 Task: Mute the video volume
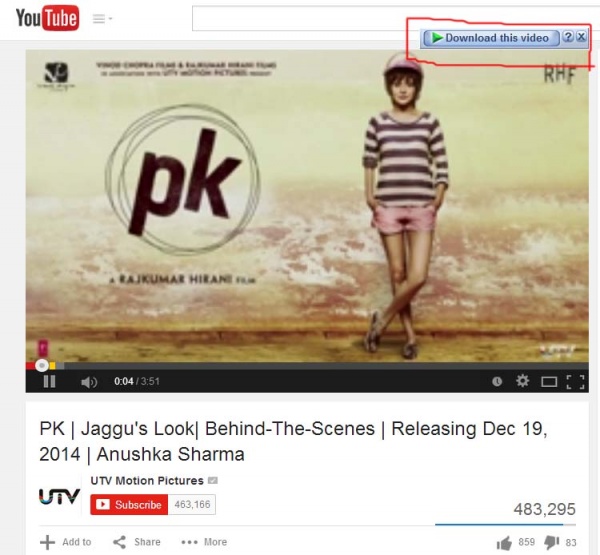coord(89,382)
